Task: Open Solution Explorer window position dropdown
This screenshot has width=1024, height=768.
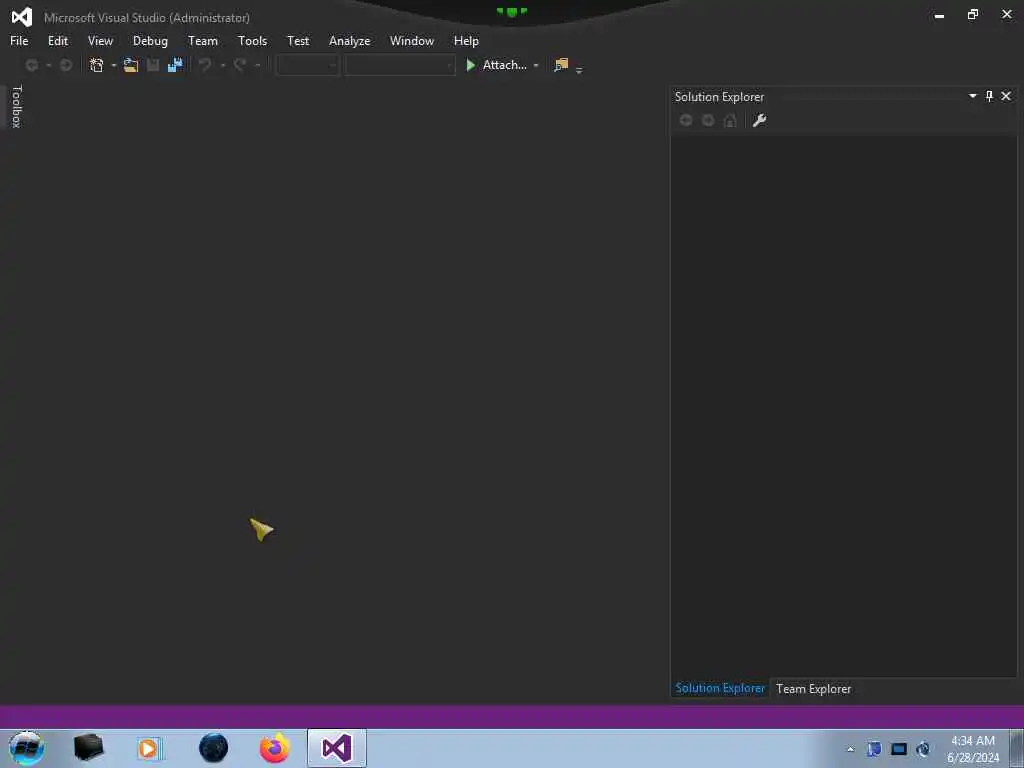Action: (x=972, y=96)
